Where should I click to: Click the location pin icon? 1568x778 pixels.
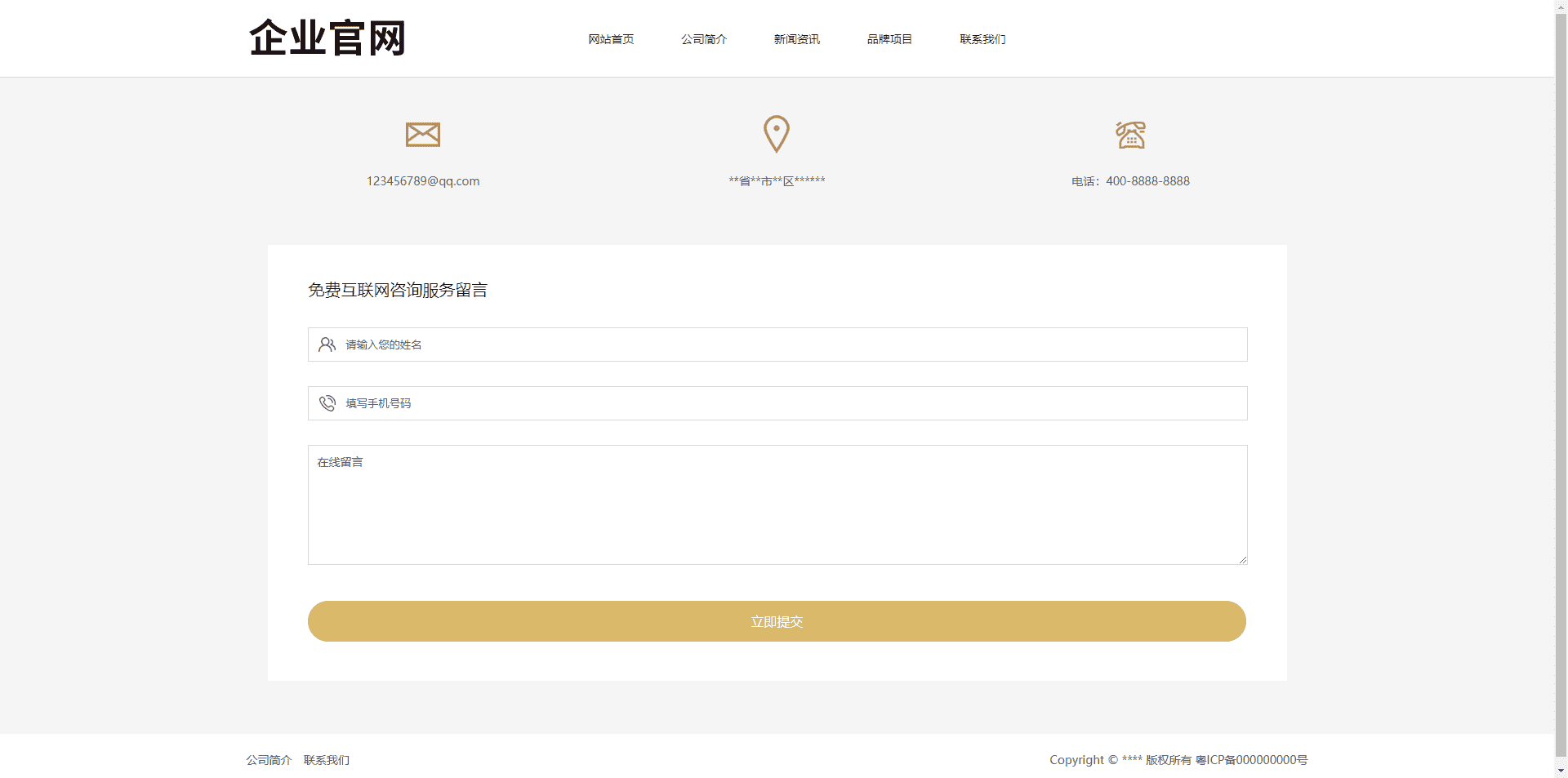777,134
